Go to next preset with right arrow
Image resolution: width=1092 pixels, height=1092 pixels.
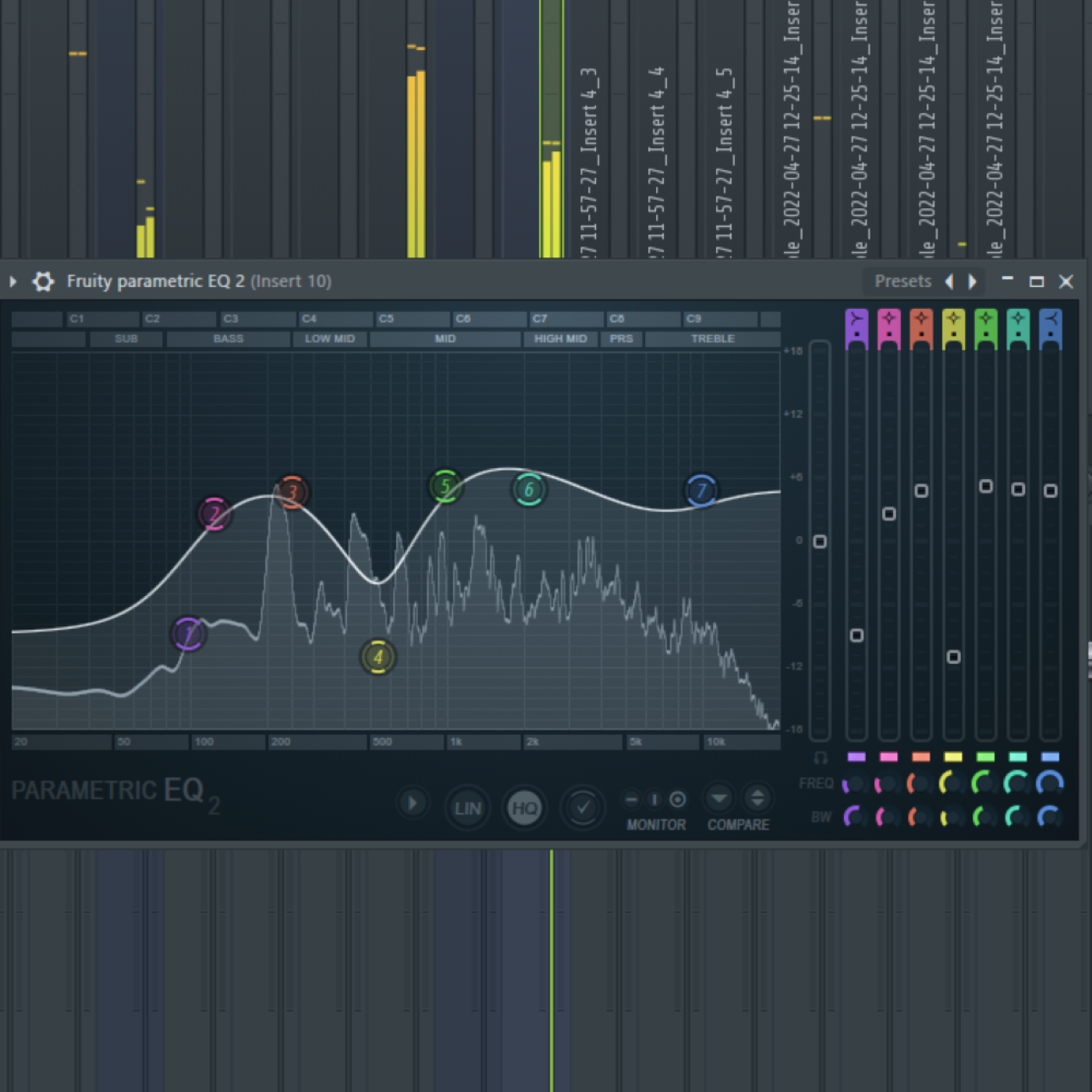click(973, 282)
